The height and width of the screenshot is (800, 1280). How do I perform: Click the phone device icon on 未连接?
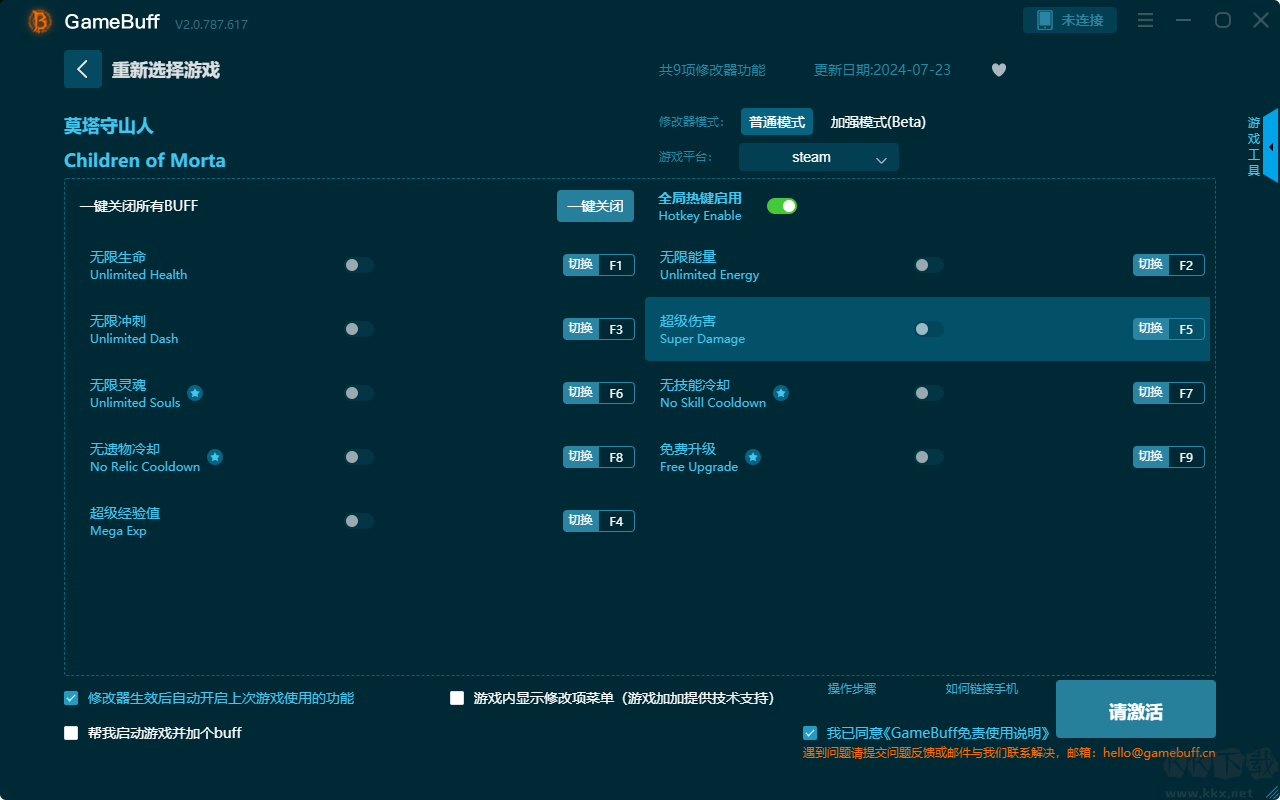click(1045, 20)
